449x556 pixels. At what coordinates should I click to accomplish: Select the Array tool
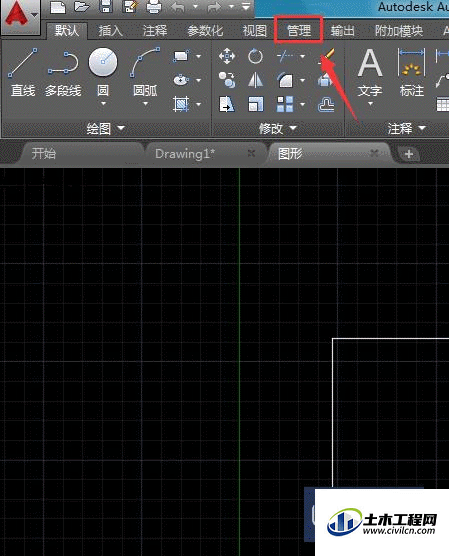coord(285,104)
